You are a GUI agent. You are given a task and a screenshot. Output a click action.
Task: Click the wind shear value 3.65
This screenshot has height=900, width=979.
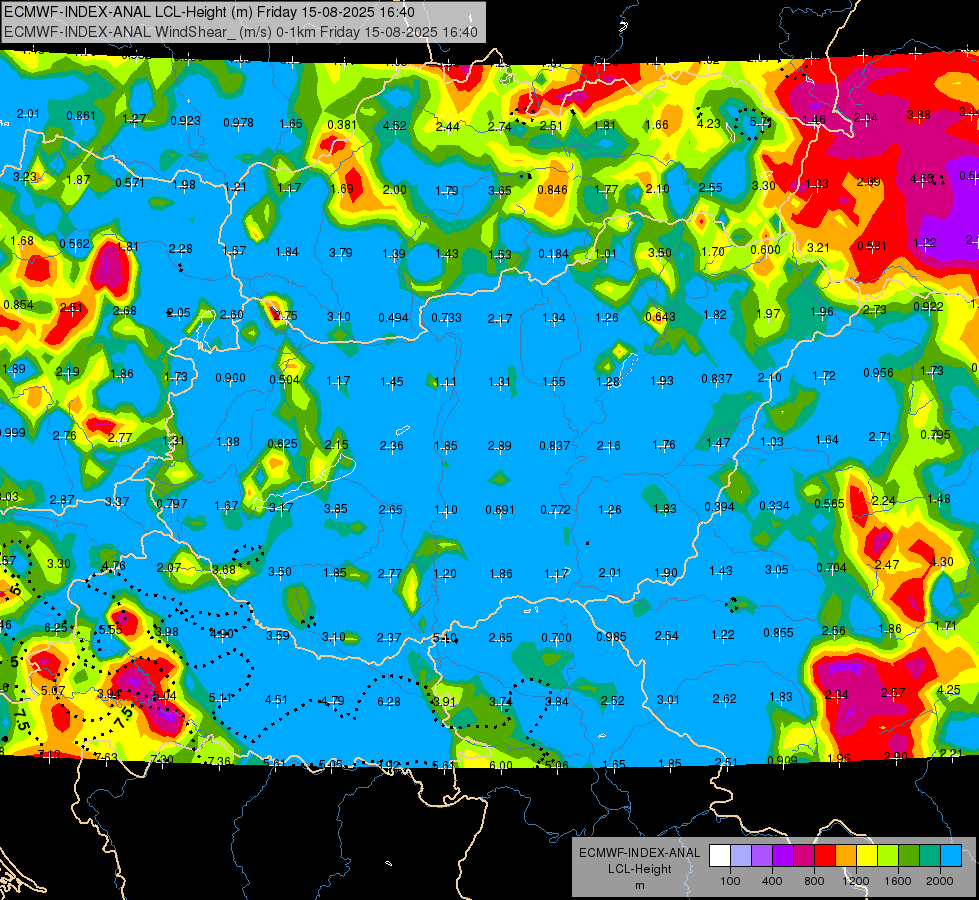[x=499, y=190]
